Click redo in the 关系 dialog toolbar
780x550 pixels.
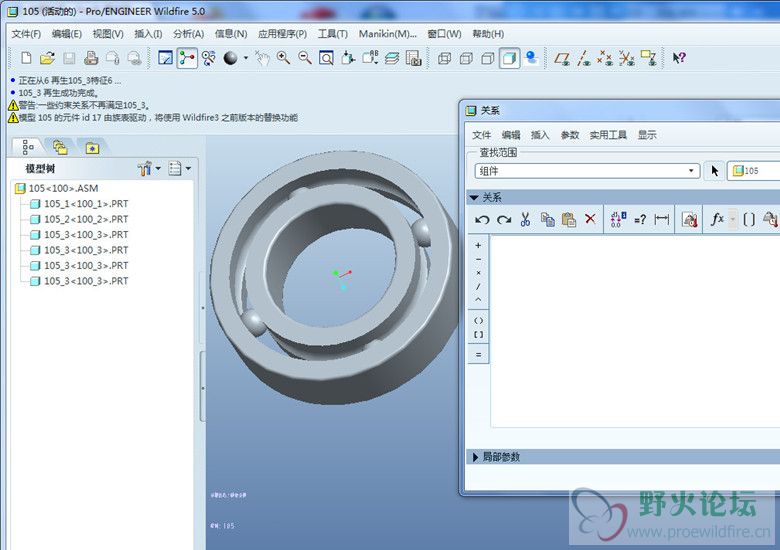(504, 219)
